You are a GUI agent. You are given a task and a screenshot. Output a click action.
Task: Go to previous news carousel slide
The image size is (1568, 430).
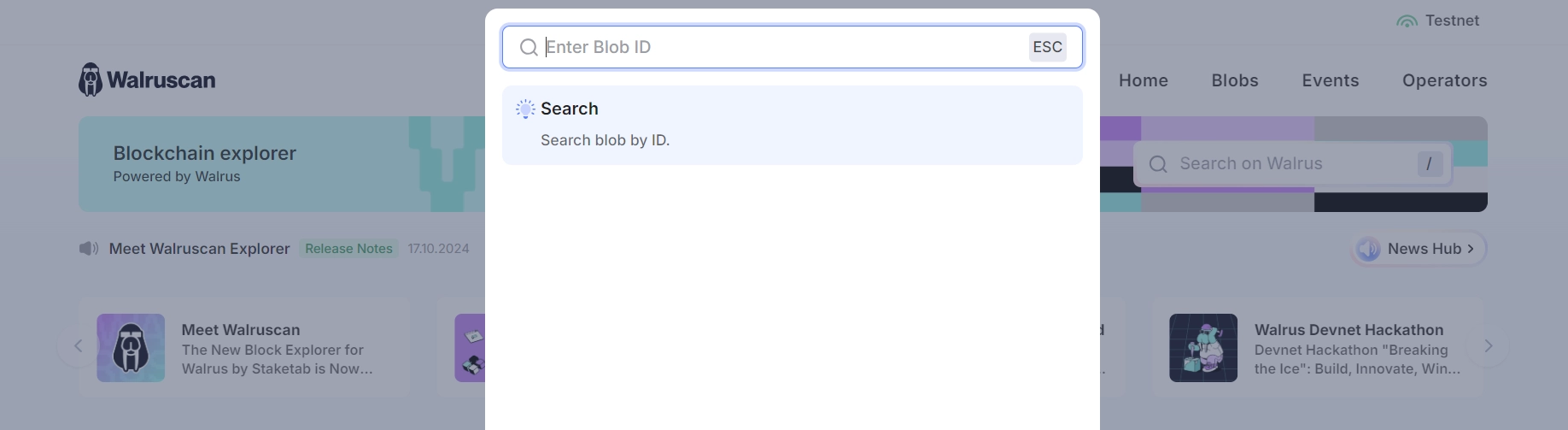point(78,345)
